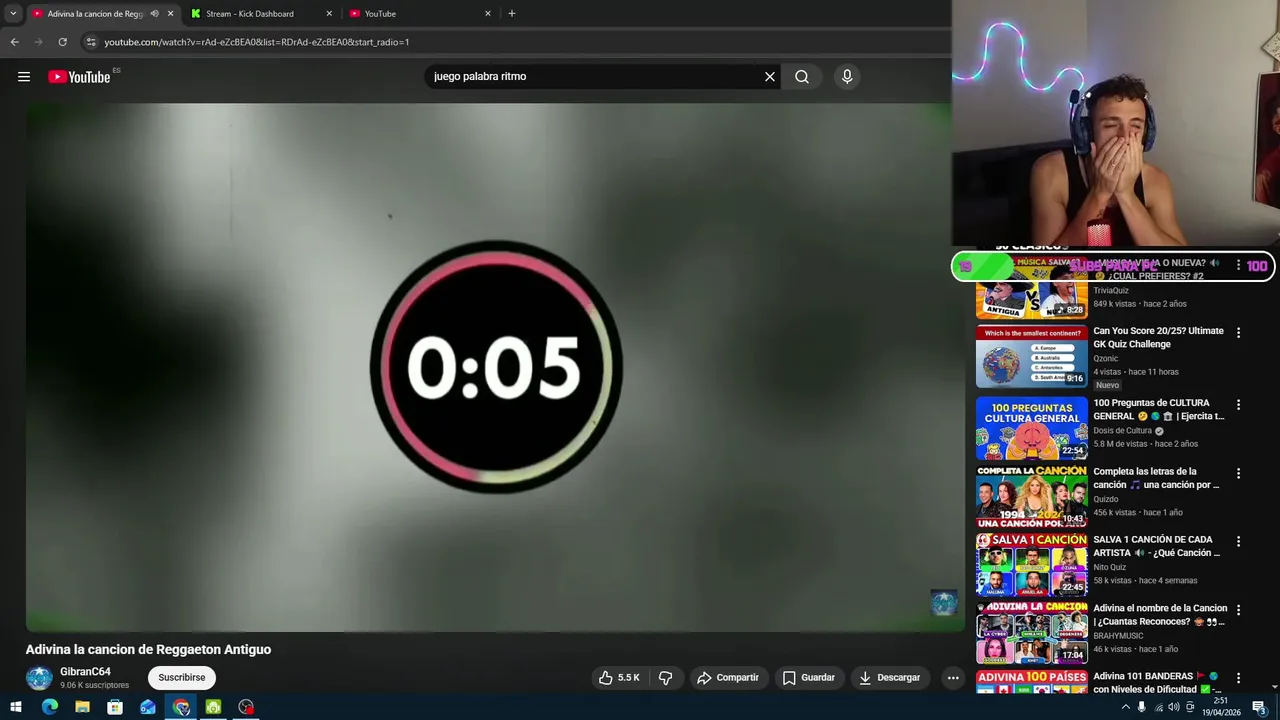This screenshot has width=1280, height=720.
Task: Open the Salva 1 Canción thumbnail
Action: tap(1032, 565)
